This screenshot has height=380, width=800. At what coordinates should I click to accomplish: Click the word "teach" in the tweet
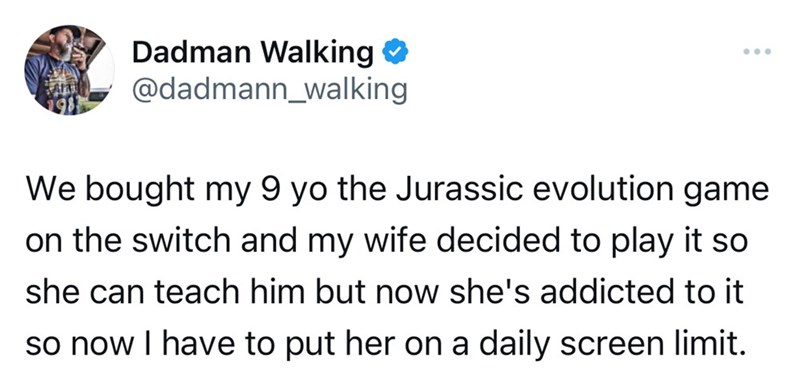click(193, 293)
